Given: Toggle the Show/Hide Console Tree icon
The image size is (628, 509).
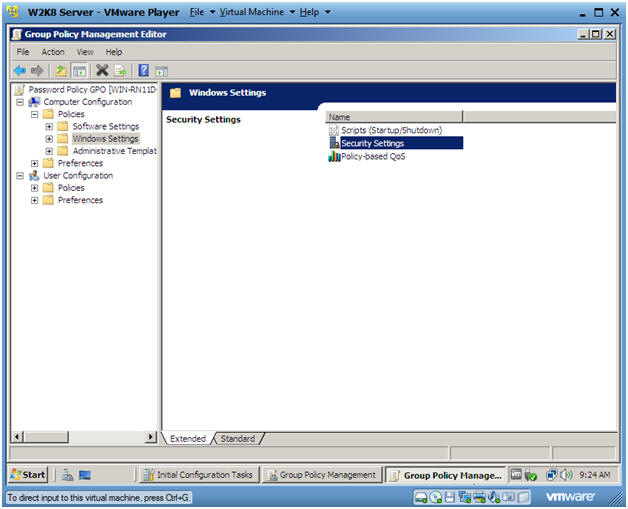Looking at the screenshot, I should (x=79, y=71).
